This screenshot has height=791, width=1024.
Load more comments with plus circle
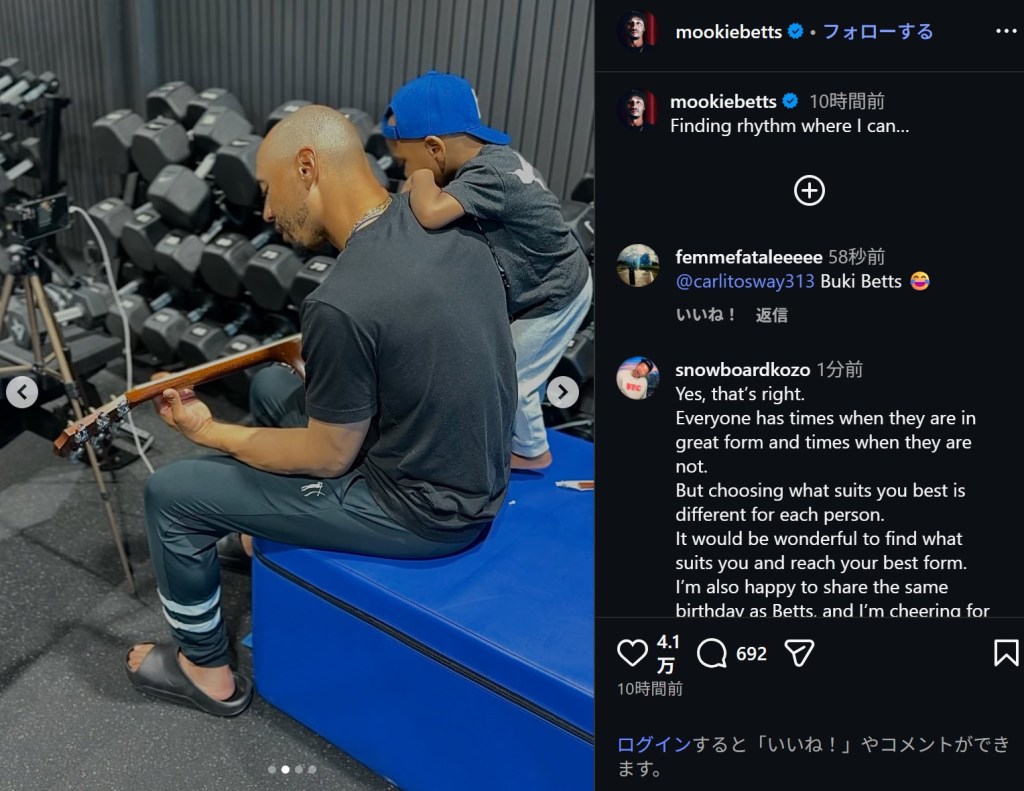coord(809,191)
